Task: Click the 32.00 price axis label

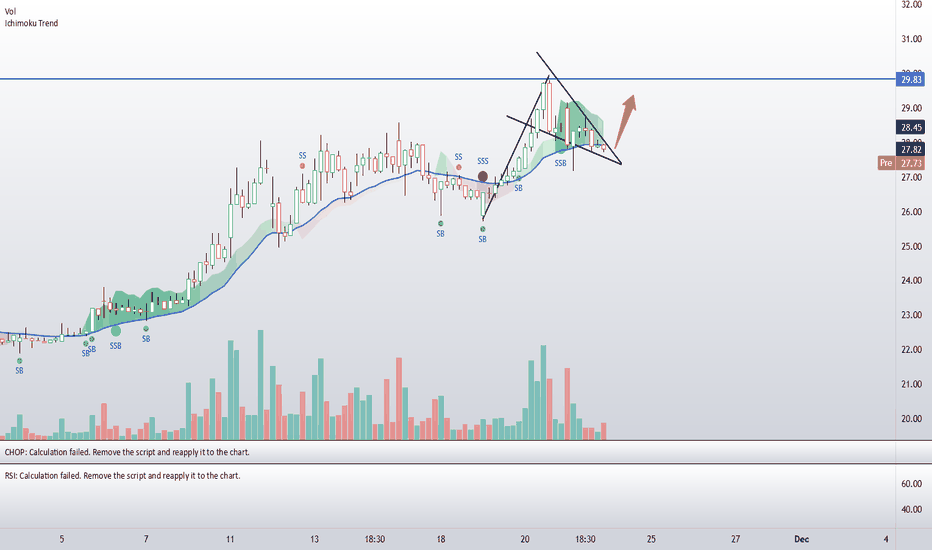Action: click(x=911, y=5)
